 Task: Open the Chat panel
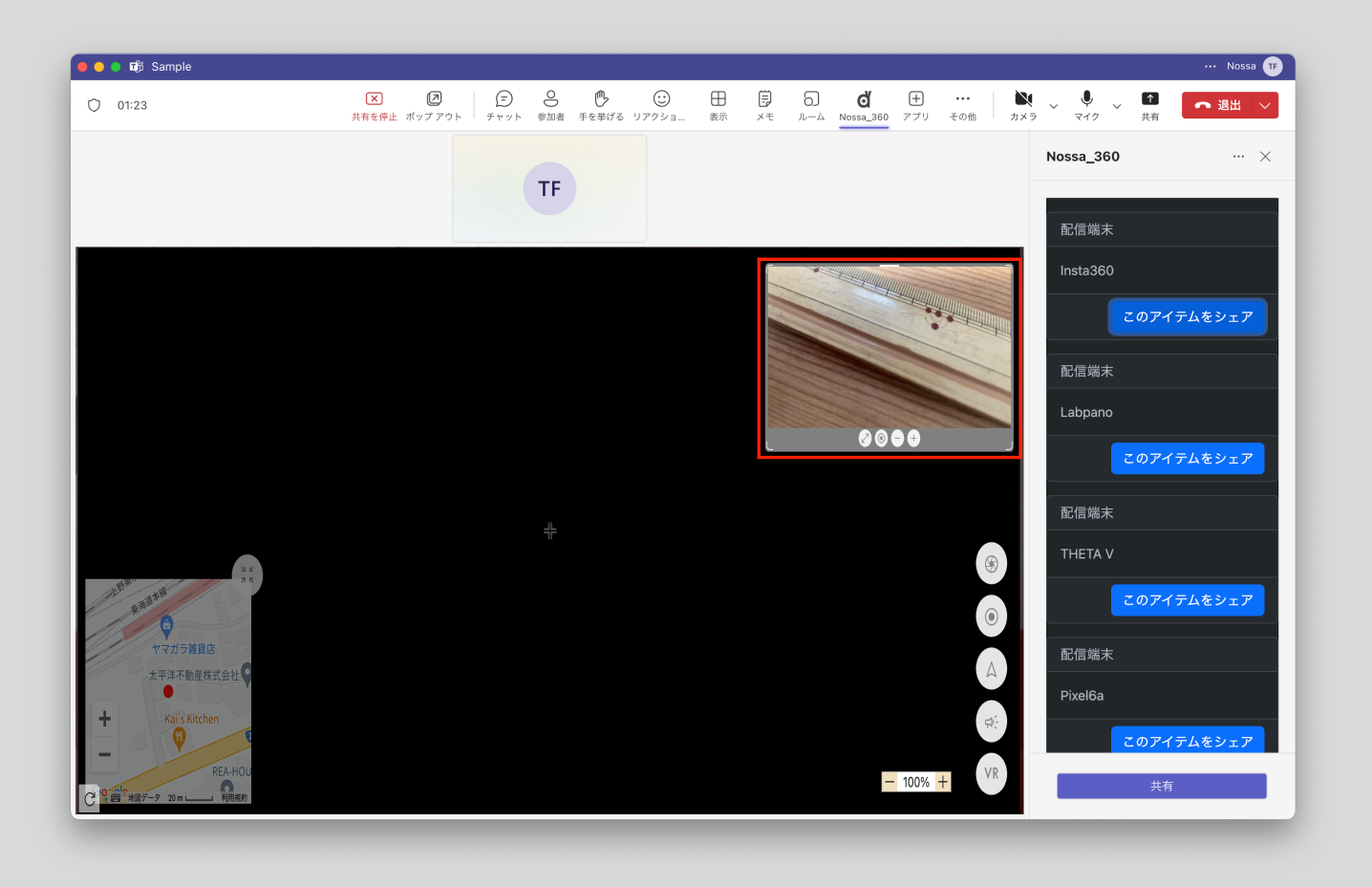pyautogui.click(x=504, y=105)
